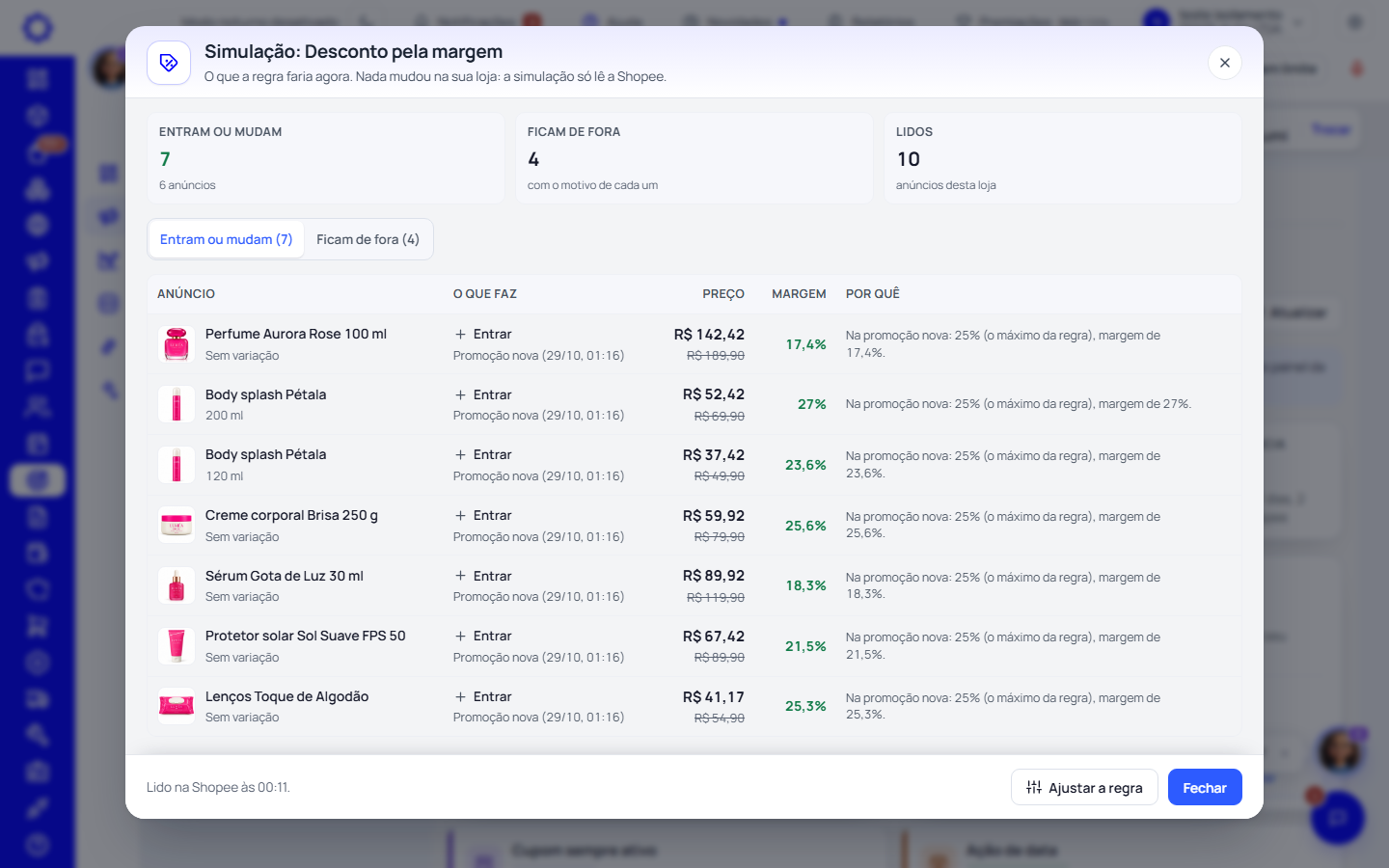Open the Protetor solar Sol Suave thumbnail
Viewport: 1389px width, 868px height.
(177, 646)
